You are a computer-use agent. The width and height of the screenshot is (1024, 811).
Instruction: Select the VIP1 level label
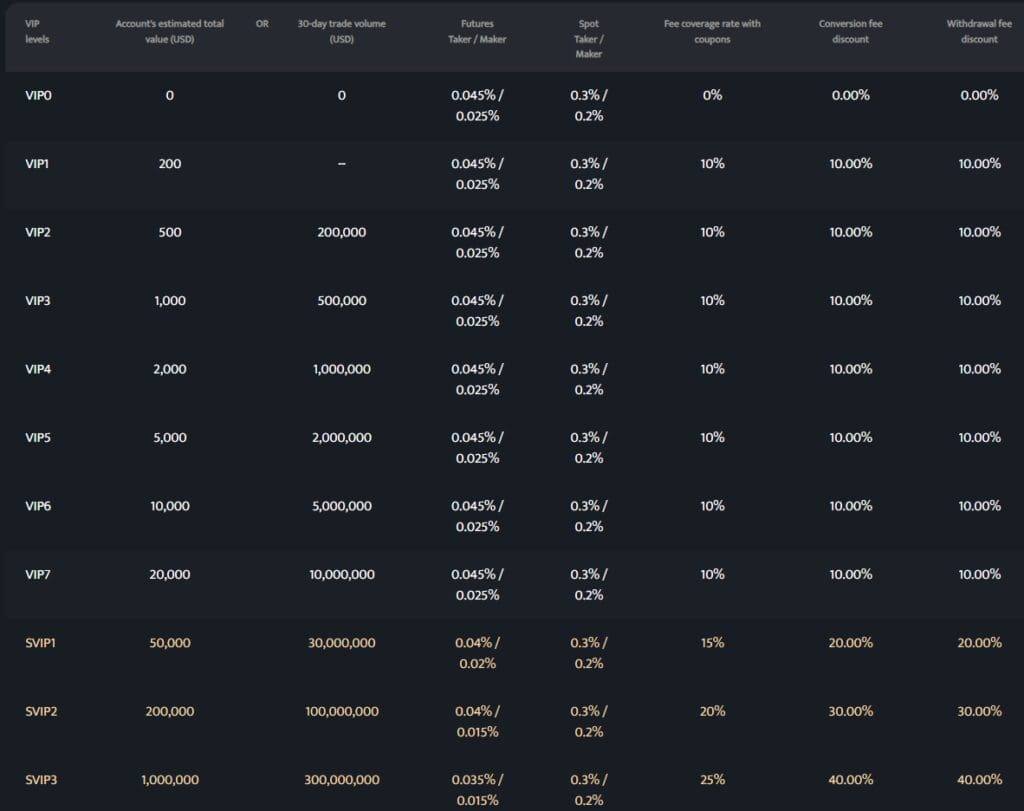37,164
